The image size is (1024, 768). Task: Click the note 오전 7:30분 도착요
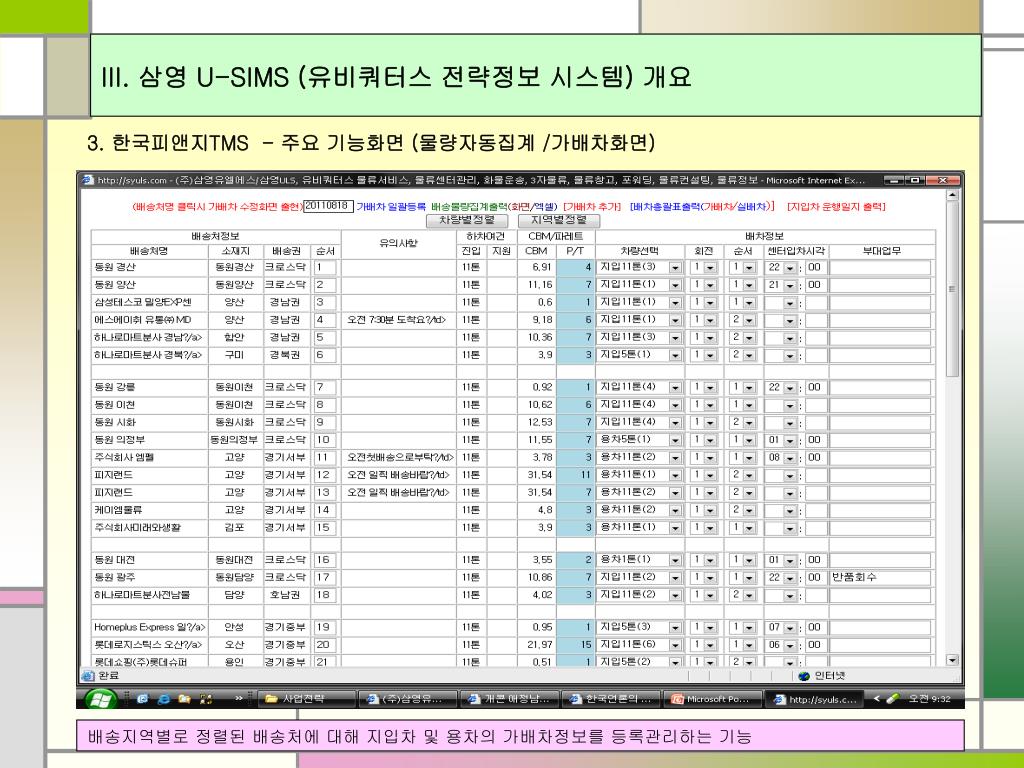pyautogui.click(x=396, y=320)
